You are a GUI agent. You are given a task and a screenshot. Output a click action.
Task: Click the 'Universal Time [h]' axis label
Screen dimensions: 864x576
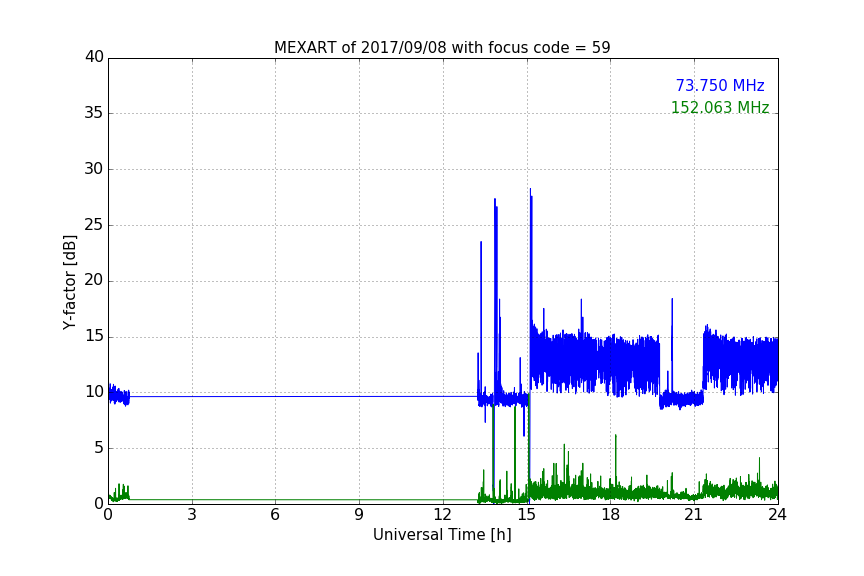[442, 535]
